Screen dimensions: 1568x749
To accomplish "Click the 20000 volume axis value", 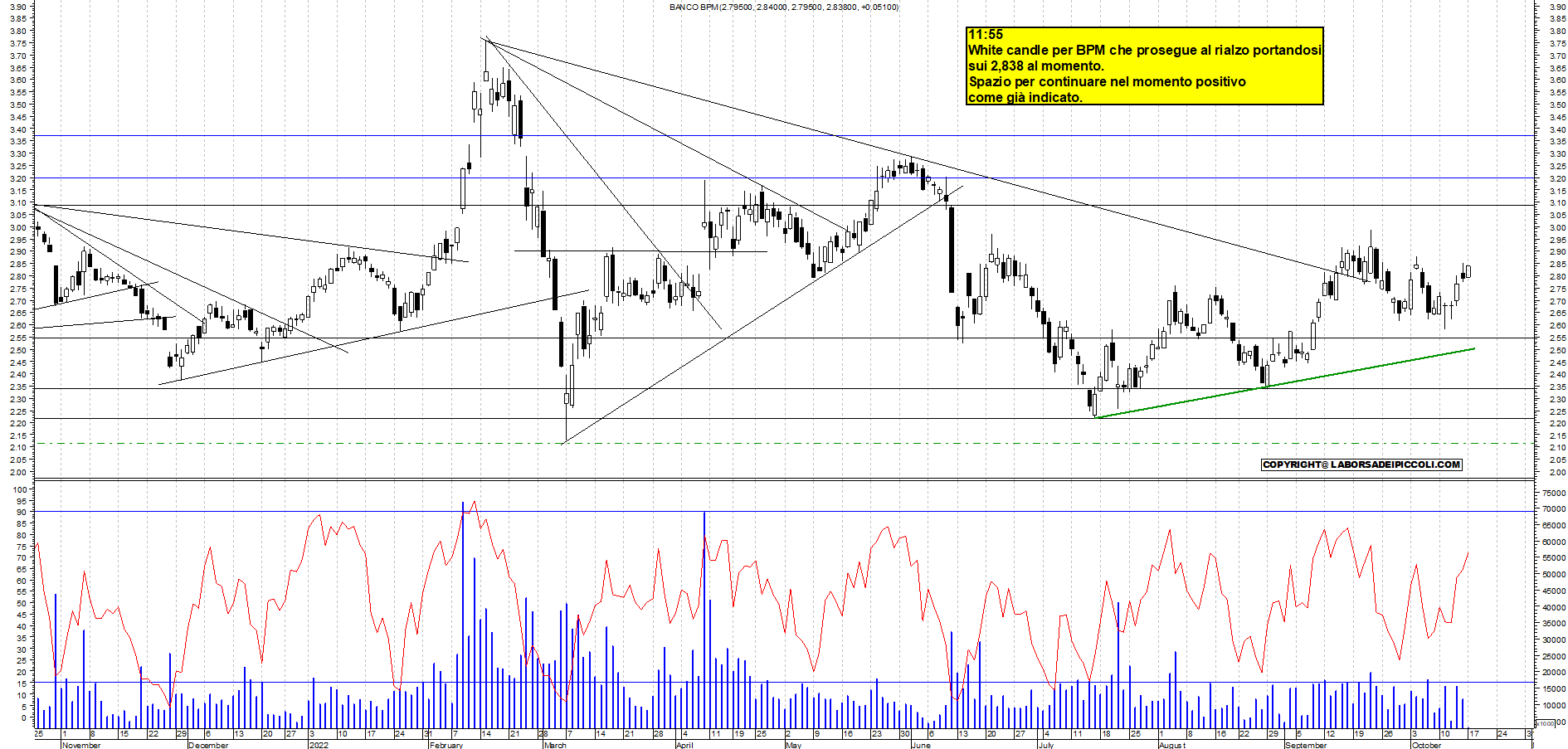I will click(x=1554, y=673).
